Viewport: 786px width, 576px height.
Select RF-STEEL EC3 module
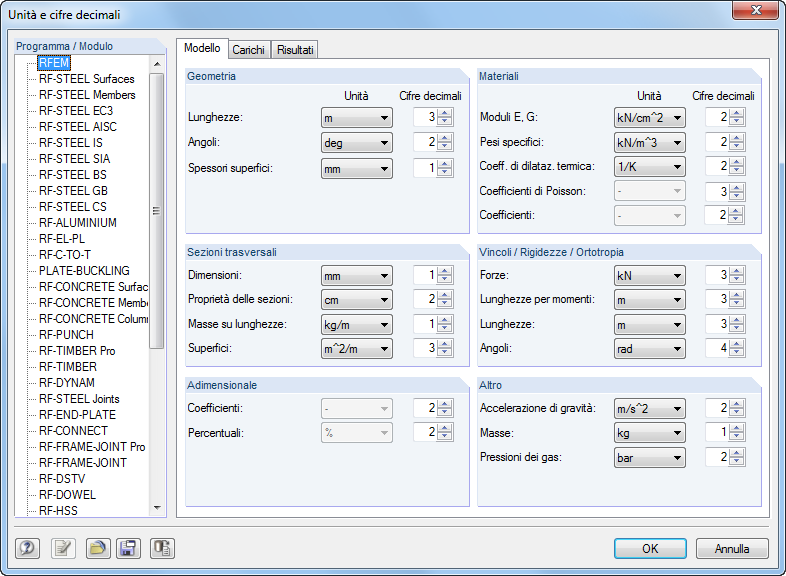76,111
